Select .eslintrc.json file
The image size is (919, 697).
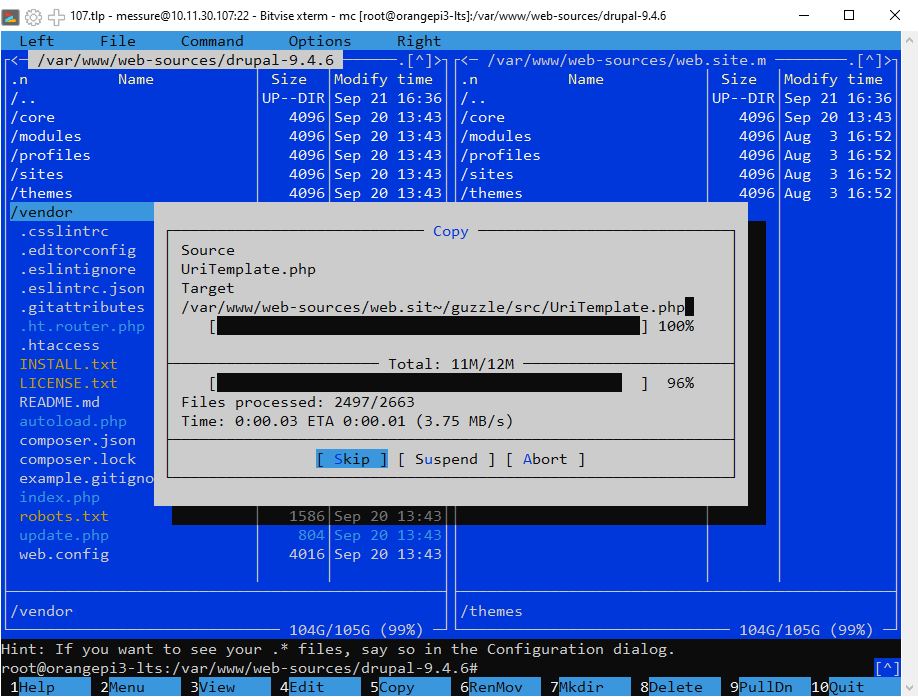coord(82,288)
